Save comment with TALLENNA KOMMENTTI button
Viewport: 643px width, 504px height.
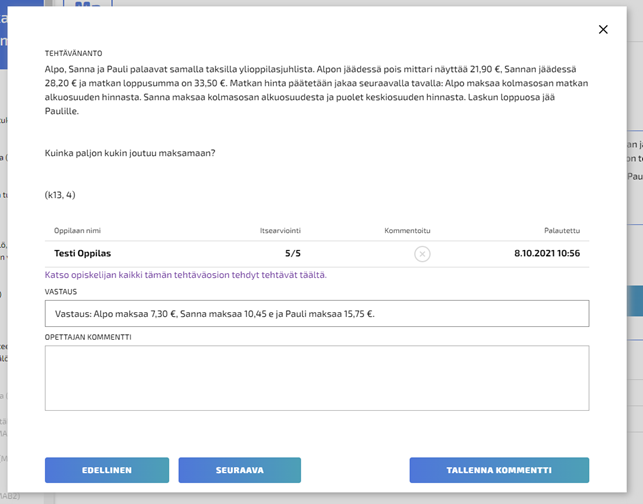(x=499, y=470)
